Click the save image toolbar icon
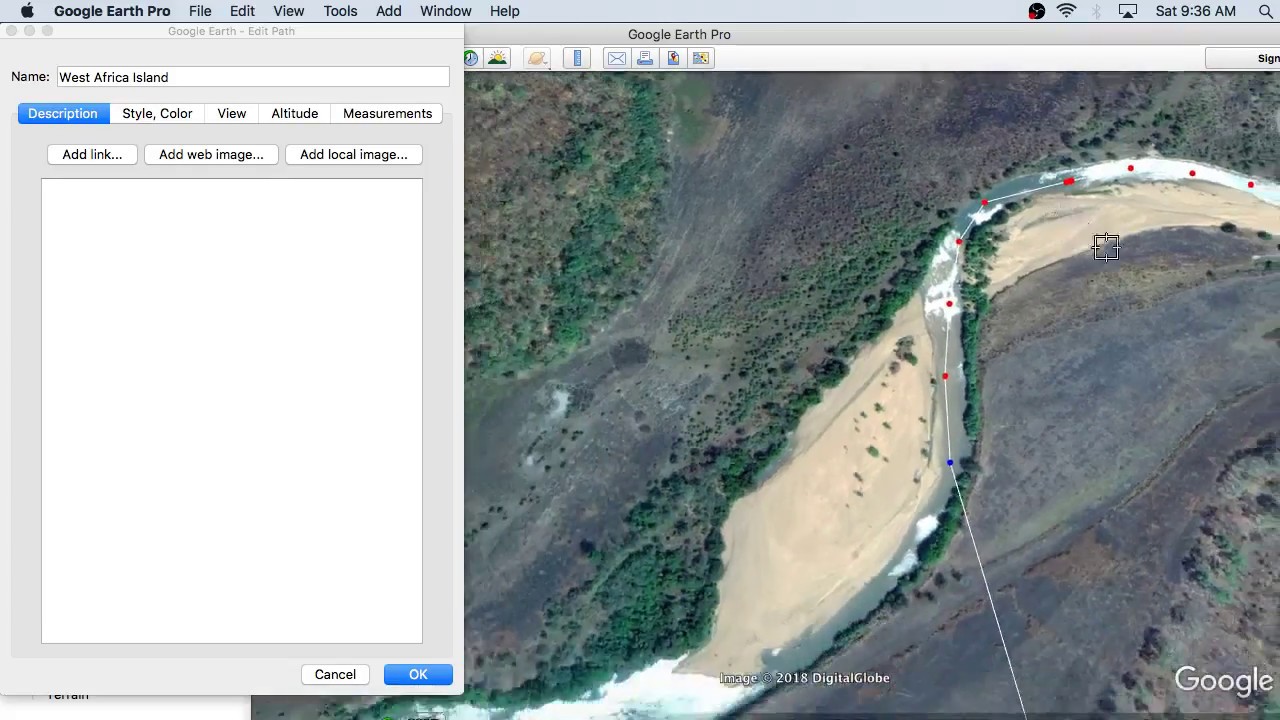The height and width of the screenshot is (720, 1280). (673, 58)
